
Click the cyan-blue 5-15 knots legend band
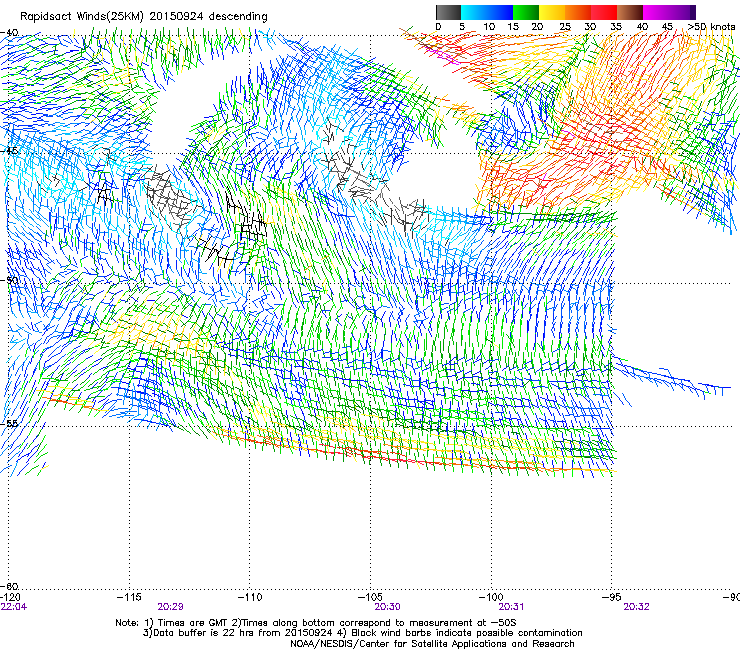pos(487,12)
